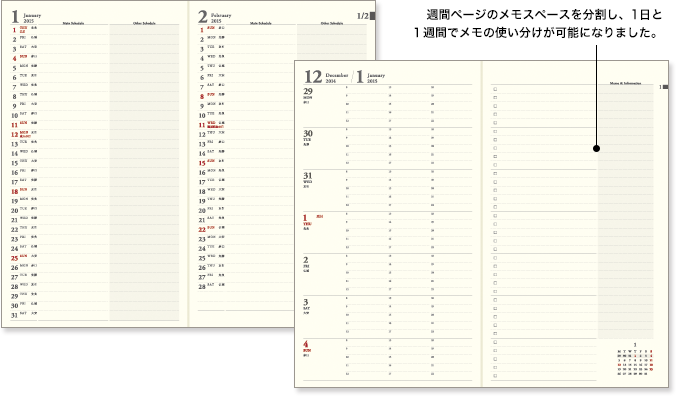Select day 29 MON on weekly page

[x=308, y=95]
